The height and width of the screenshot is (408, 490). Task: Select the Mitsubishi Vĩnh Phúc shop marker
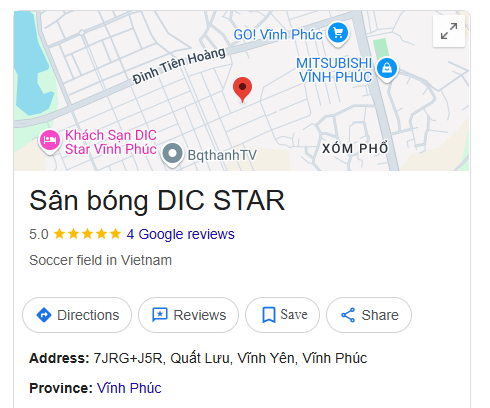point(387,69)
